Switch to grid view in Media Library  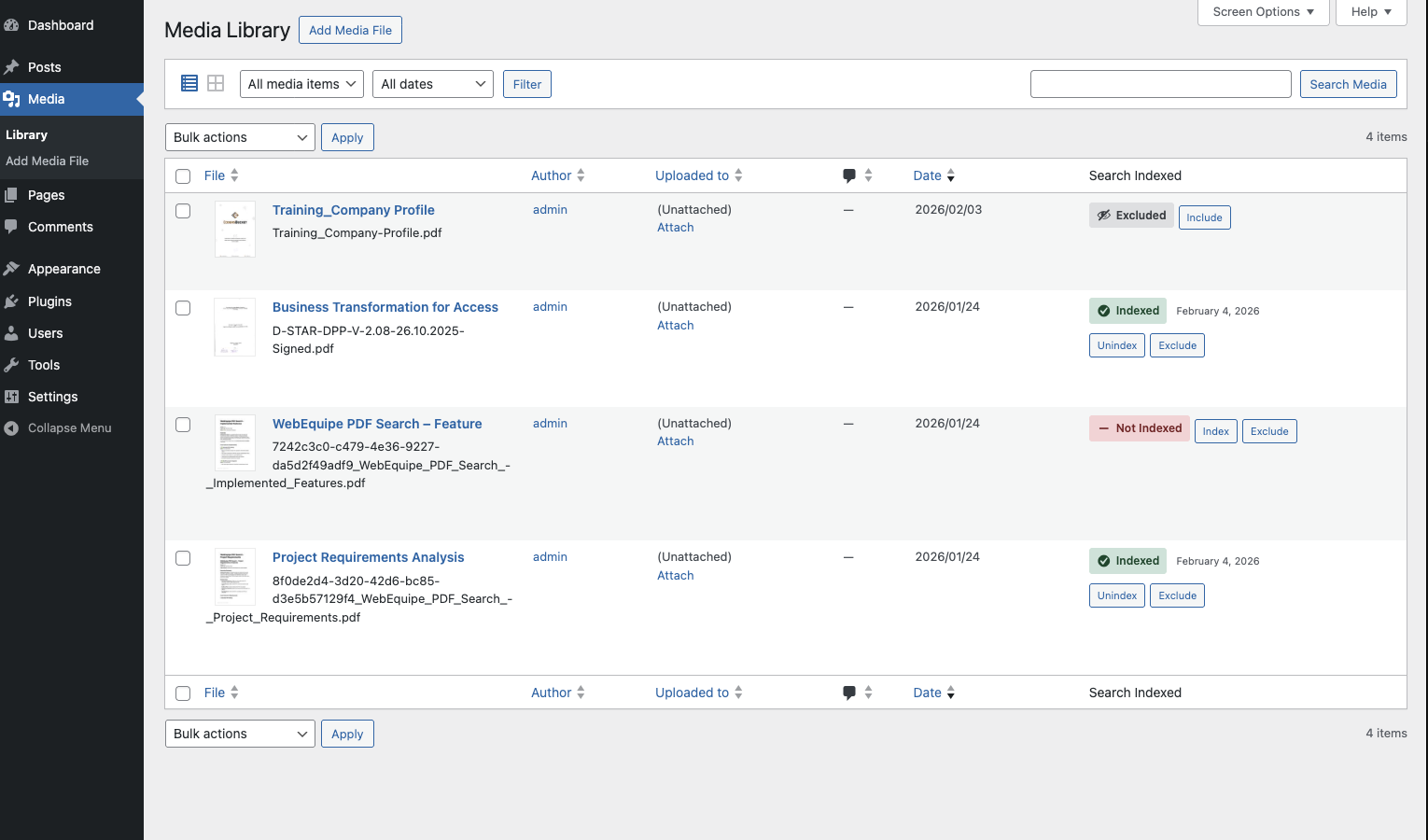216,83
